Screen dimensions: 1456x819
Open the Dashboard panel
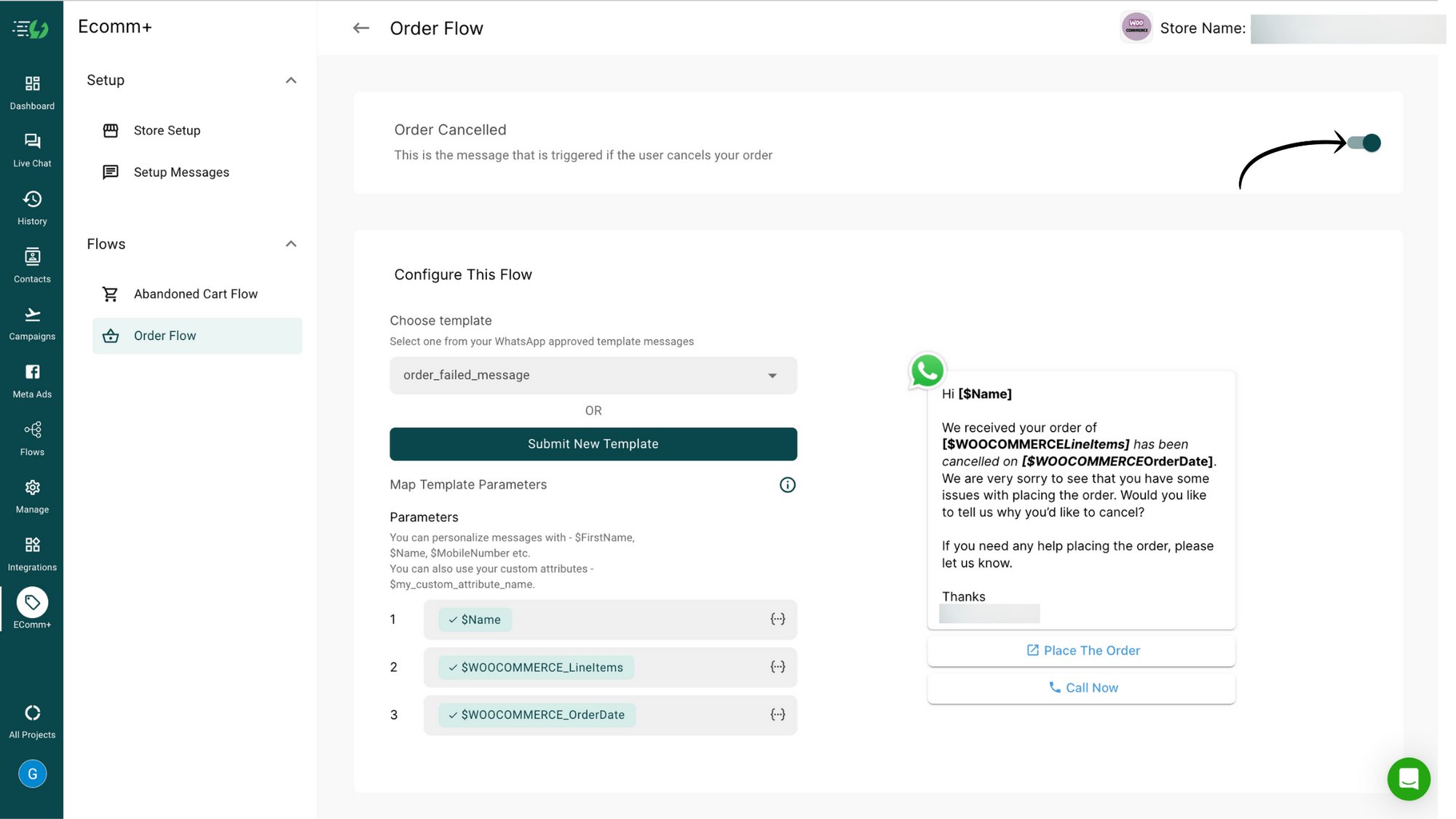pos(31,90)
